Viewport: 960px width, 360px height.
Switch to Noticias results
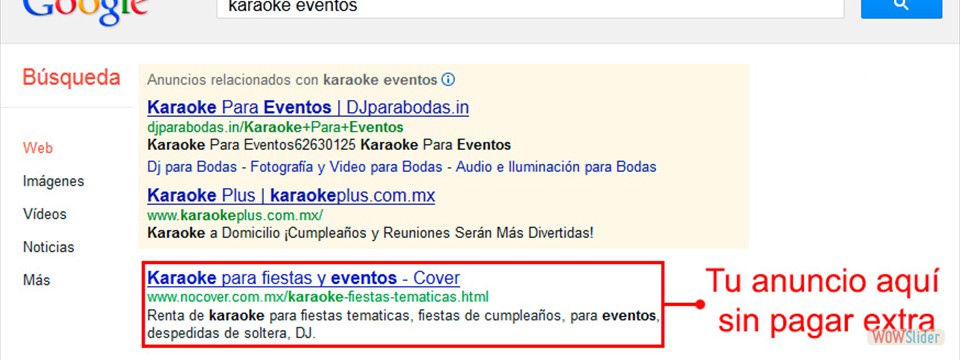(49, 247)
